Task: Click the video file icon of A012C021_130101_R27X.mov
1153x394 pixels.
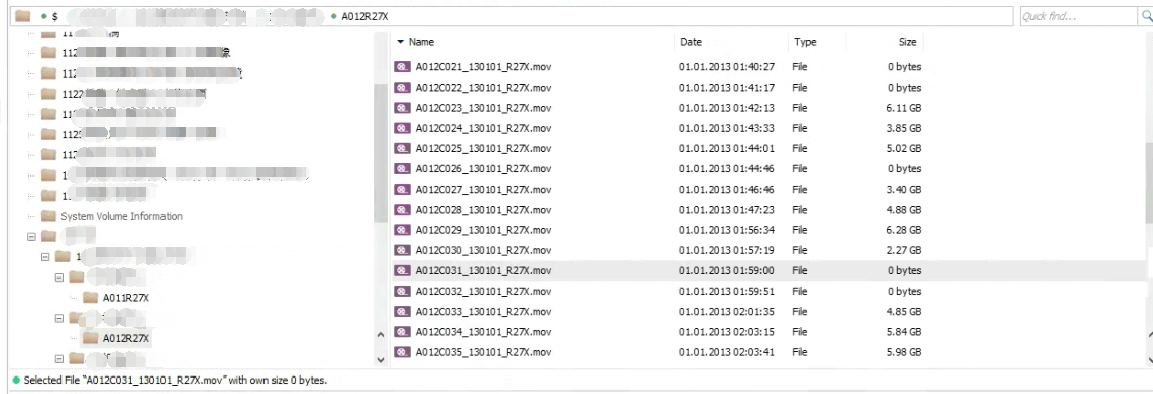Action: [x=401, y=67]
